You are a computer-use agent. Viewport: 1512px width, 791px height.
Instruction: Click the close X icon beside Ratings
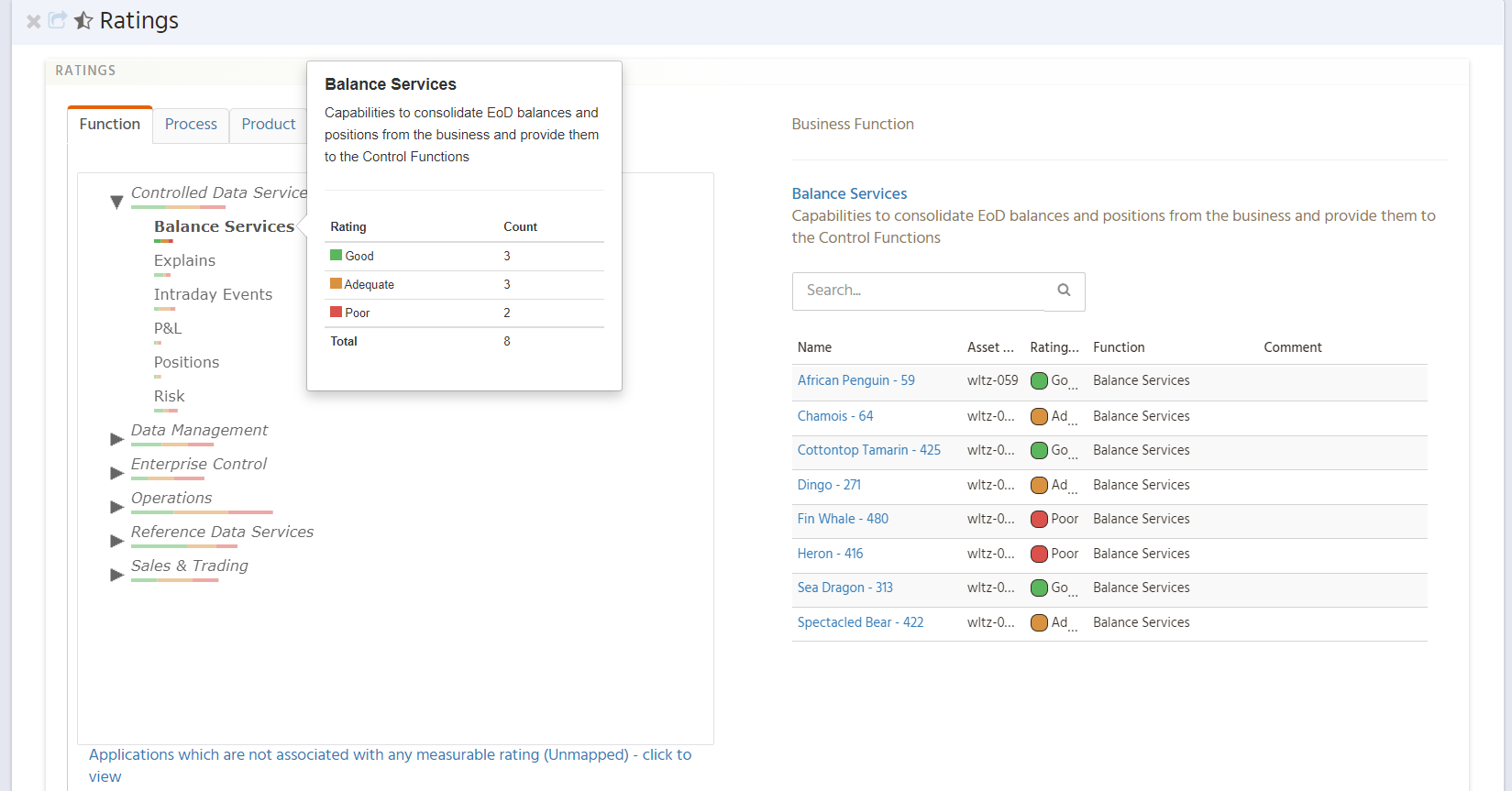33,21
